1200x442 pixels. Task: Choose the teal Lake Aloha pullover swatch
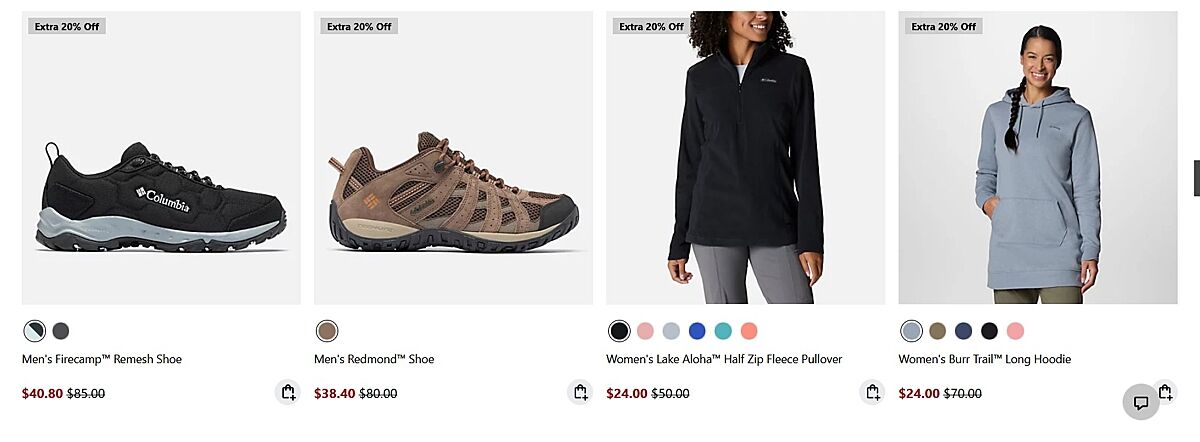click(x=723, y=331)
